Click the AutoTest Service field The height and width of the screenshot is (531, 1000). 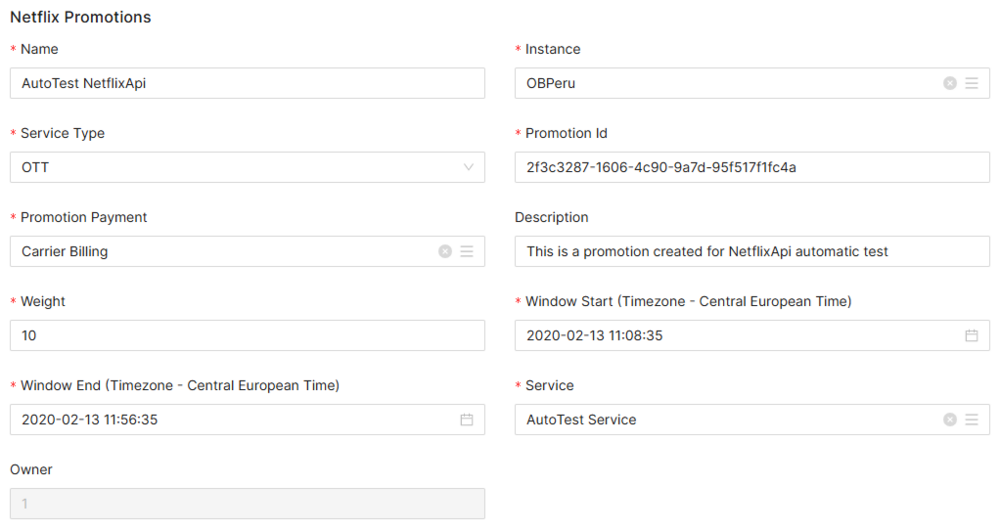(x=725, y=419)
